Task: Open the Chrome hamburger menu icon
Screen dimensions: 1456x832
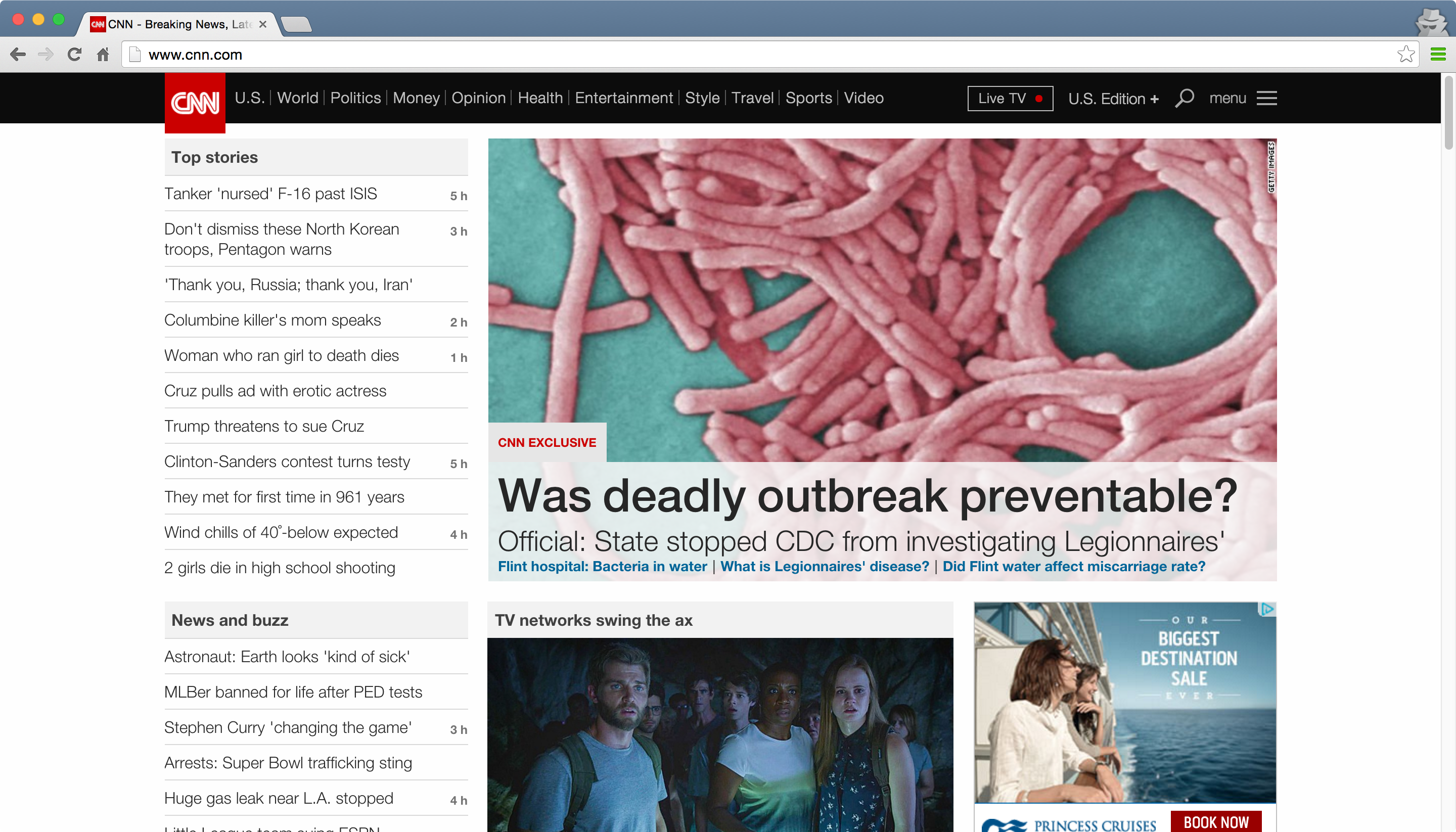Action: (x=1438, y=54)
